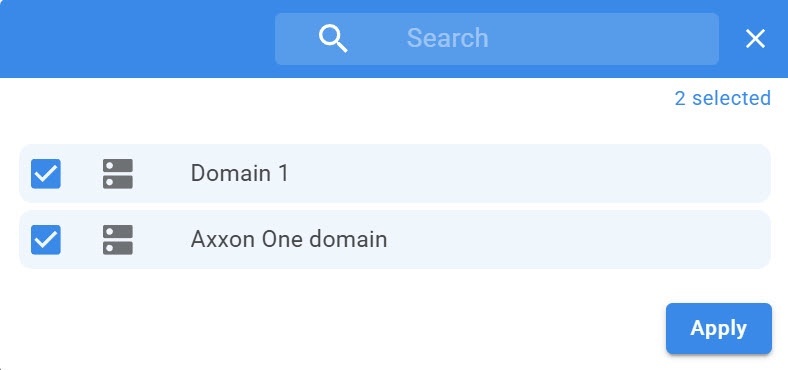Click the Search placeholder text
The width and height of the screenshot is (788, 370).
click(x=447, y=38)
